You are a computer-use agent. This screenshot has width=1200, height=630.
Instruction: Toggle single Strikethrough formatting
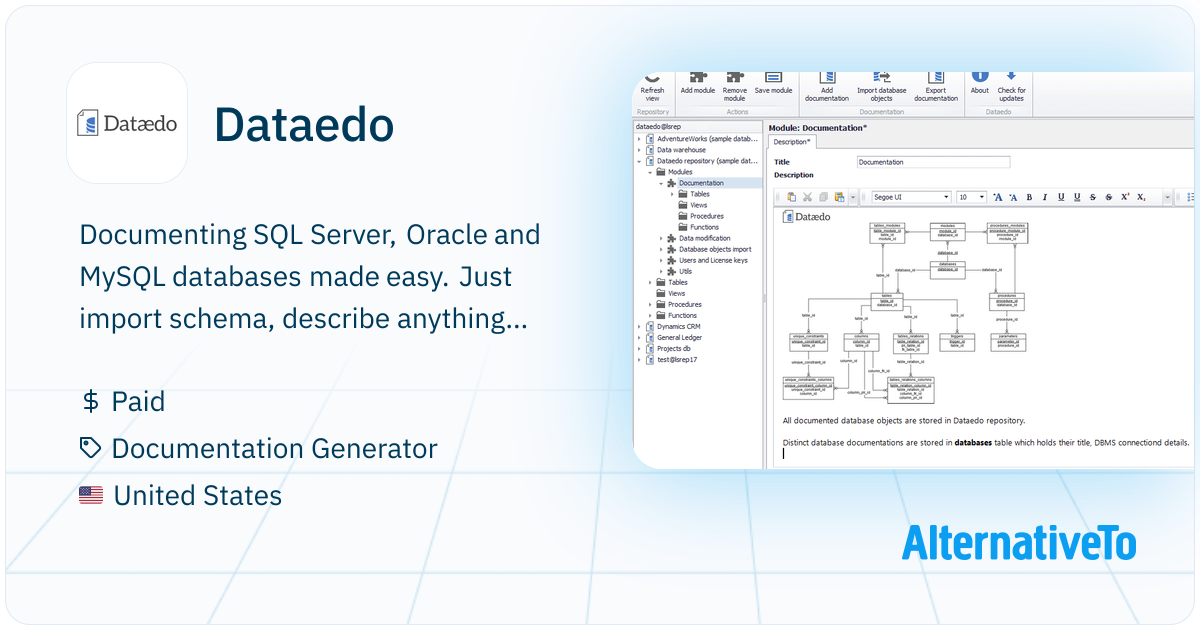[x=1093, y=197]
